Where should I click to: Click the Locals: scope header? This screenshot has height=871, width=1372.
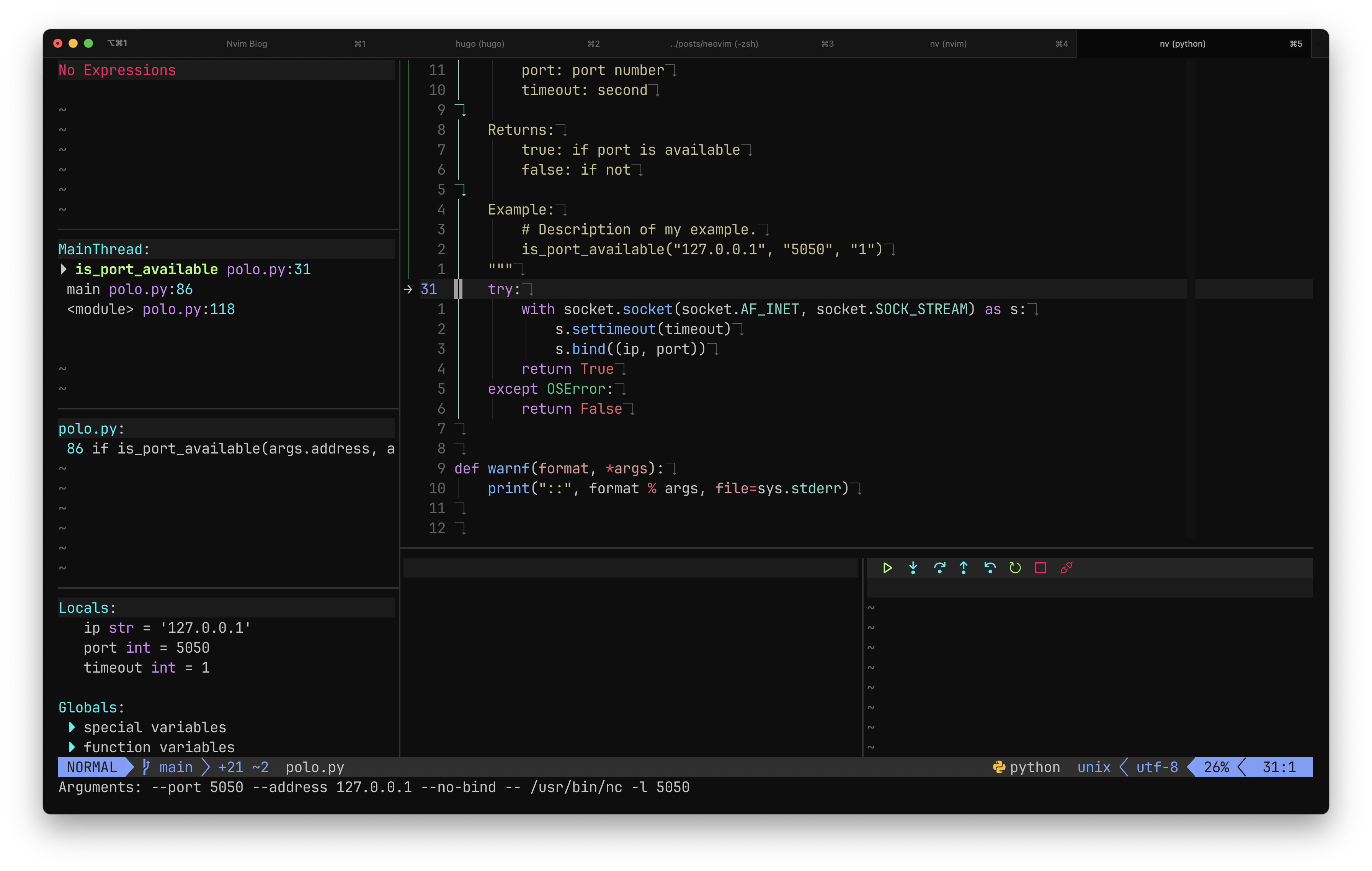pyautogui.click(x=87, y=608)
